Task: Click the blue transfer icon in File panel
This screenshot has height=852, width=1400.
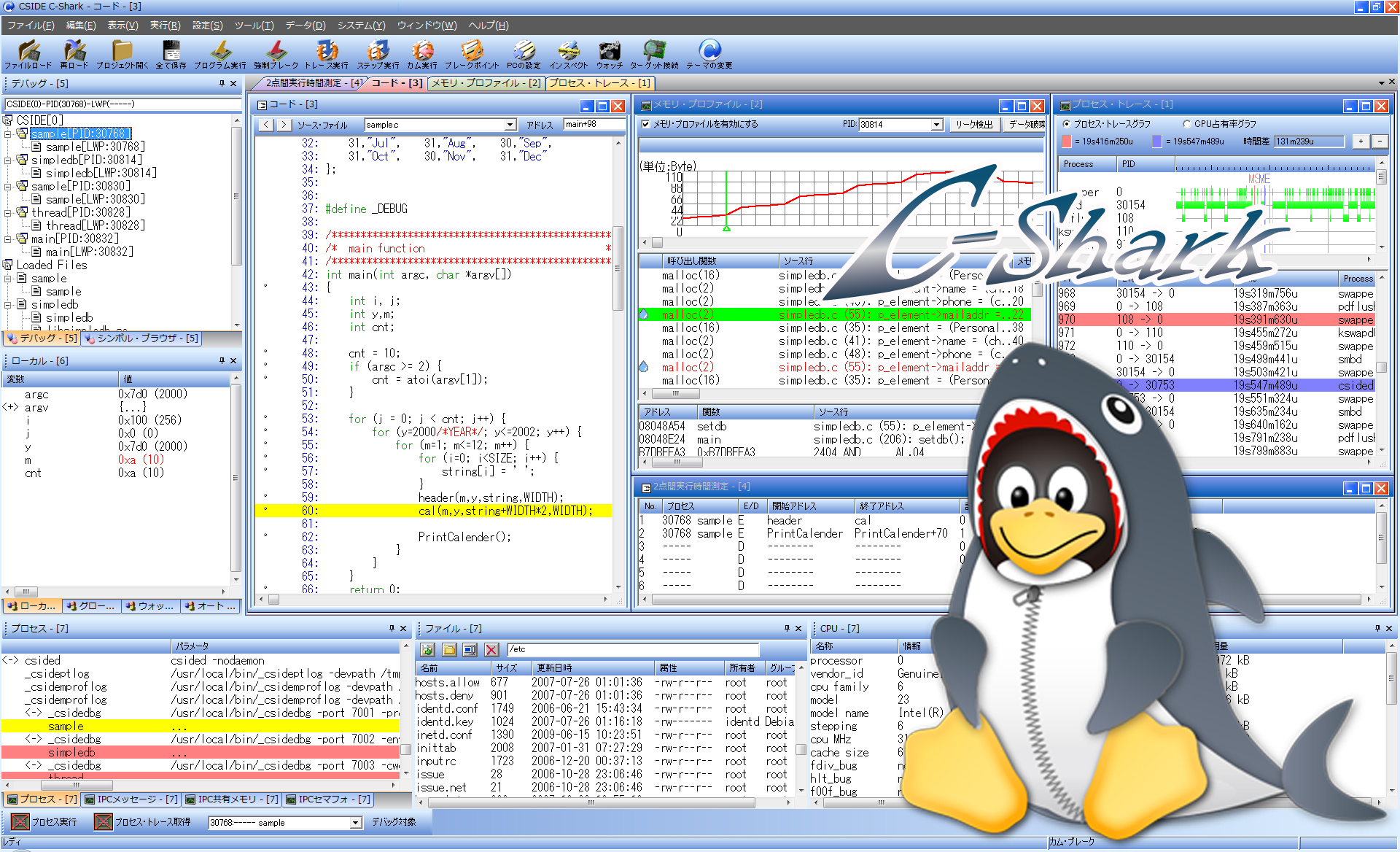Action: [470, 649]
